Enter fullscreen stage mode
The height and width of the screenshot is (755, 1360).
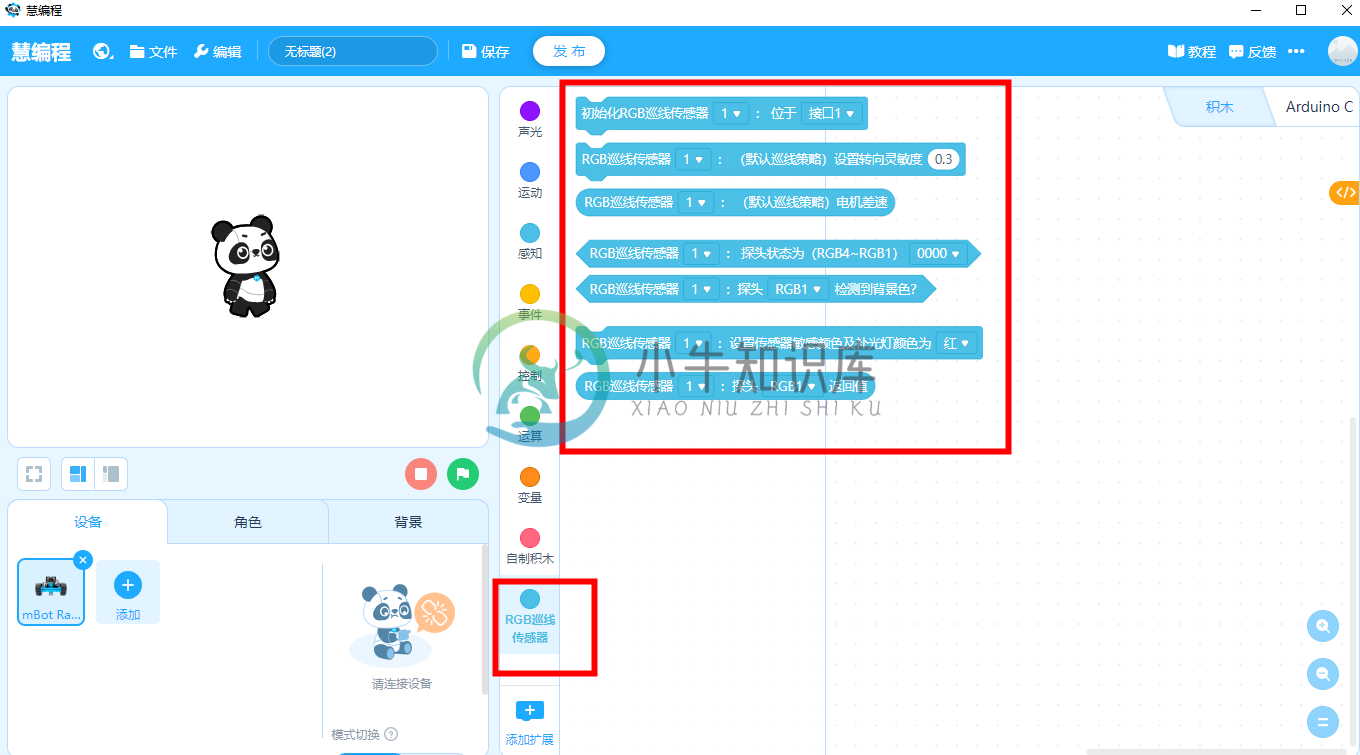coord(34,474)
